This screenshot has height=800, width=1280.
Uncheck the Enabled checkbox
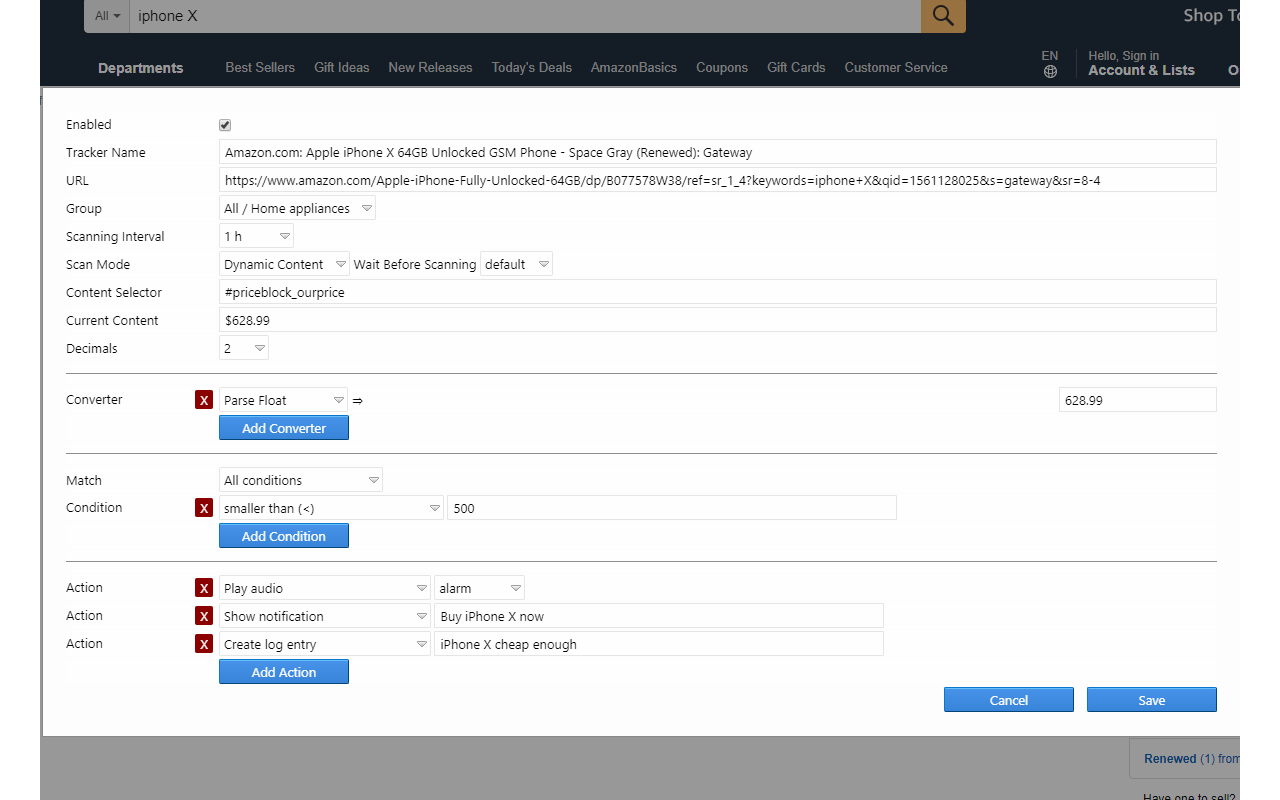pos(225,125)
